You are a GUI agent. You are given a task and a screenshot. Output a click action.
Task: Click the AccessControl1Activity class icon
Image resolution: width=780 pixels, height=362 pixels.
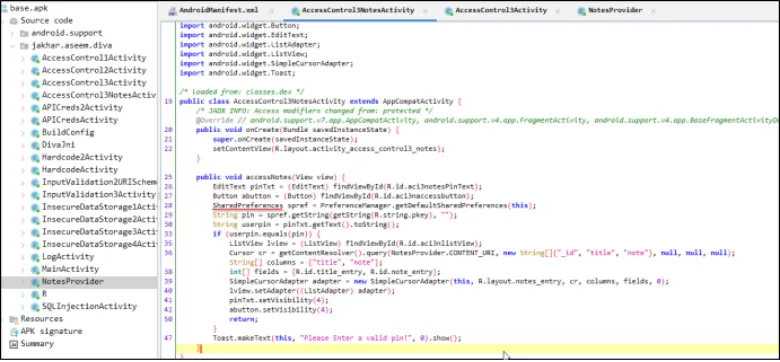tap(35, 58)
